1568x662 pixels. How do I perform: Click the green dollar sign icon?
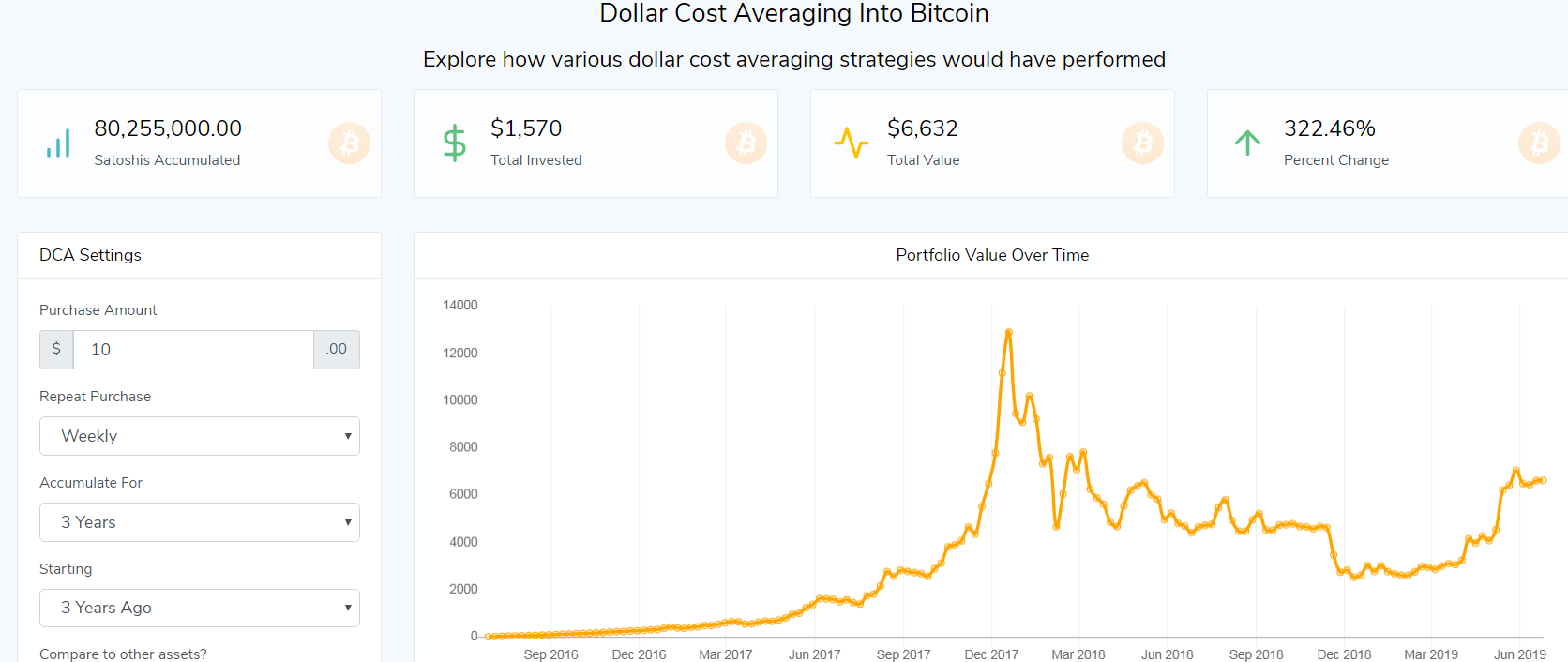click(455, 143)
